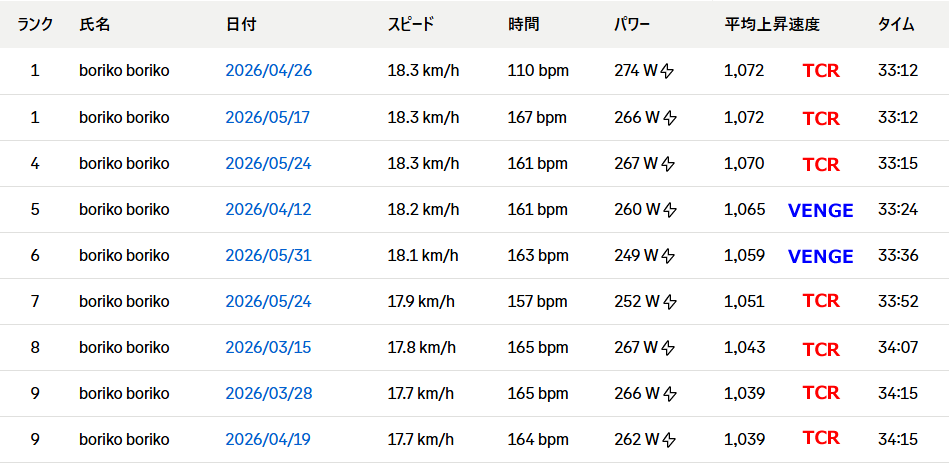This screenshot has height=463, width=949.
Task: Click the bolt icon beside 267 W in the 2026/03/15 row
Action: click(667, 348)
